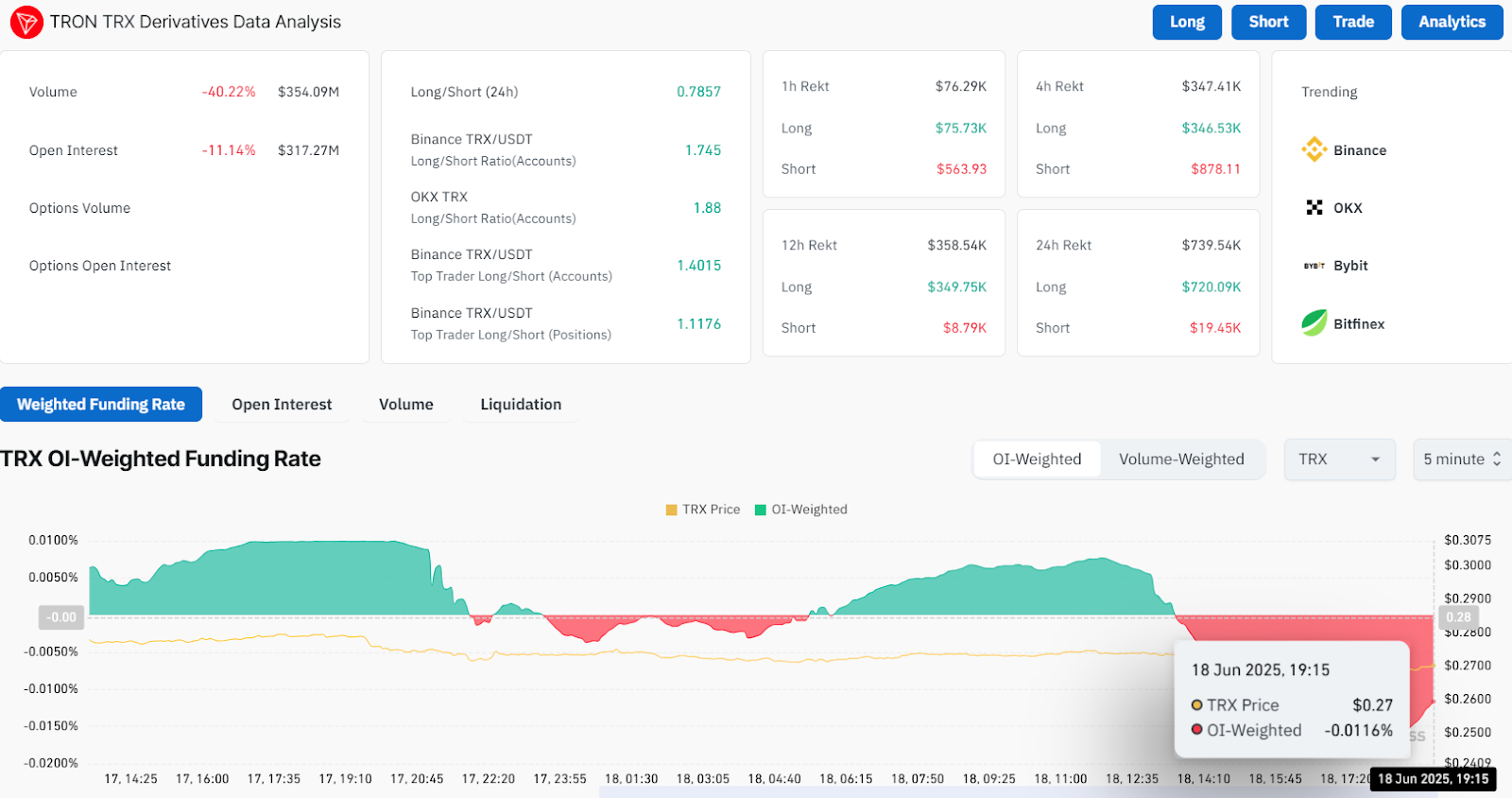Viewport: 1512px width, 798px height.
Task: Open the Liquidation tab
Action: pos(521,405)
